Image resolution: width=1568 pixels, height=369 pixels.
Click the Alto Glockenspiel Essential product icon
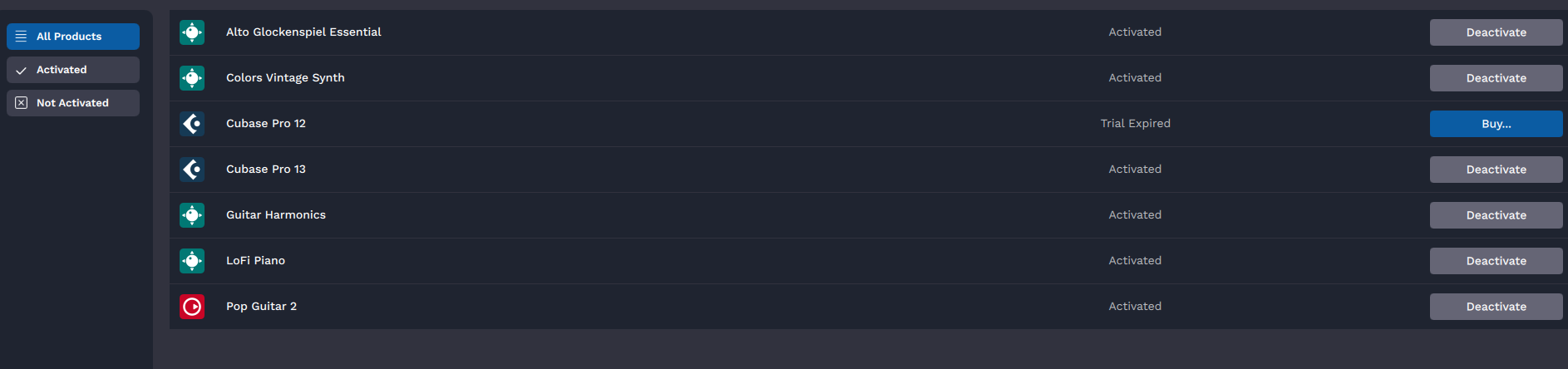click(x=192, y=32)
